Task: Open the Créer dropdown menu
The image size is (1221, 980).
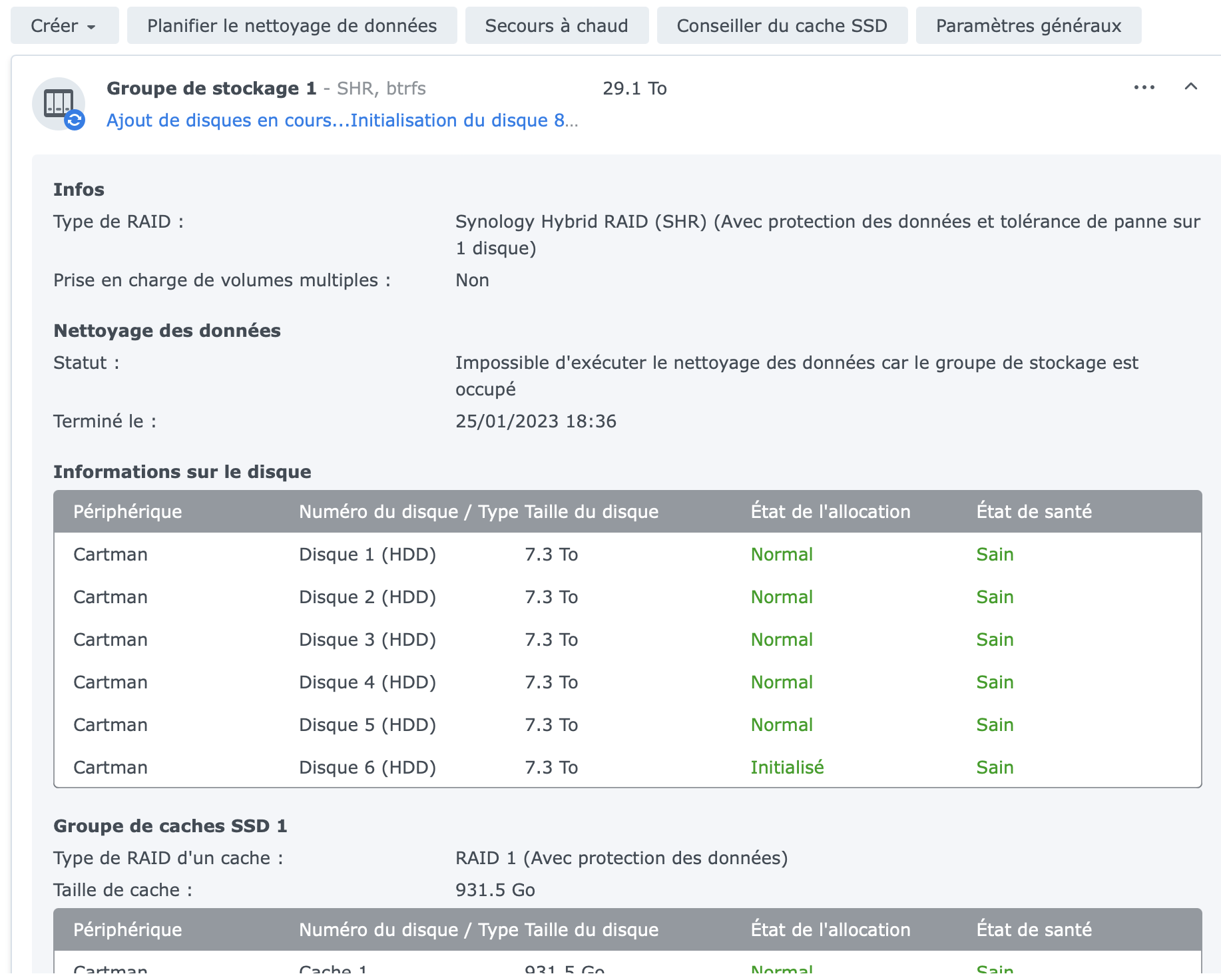Action: click(64, 26)
